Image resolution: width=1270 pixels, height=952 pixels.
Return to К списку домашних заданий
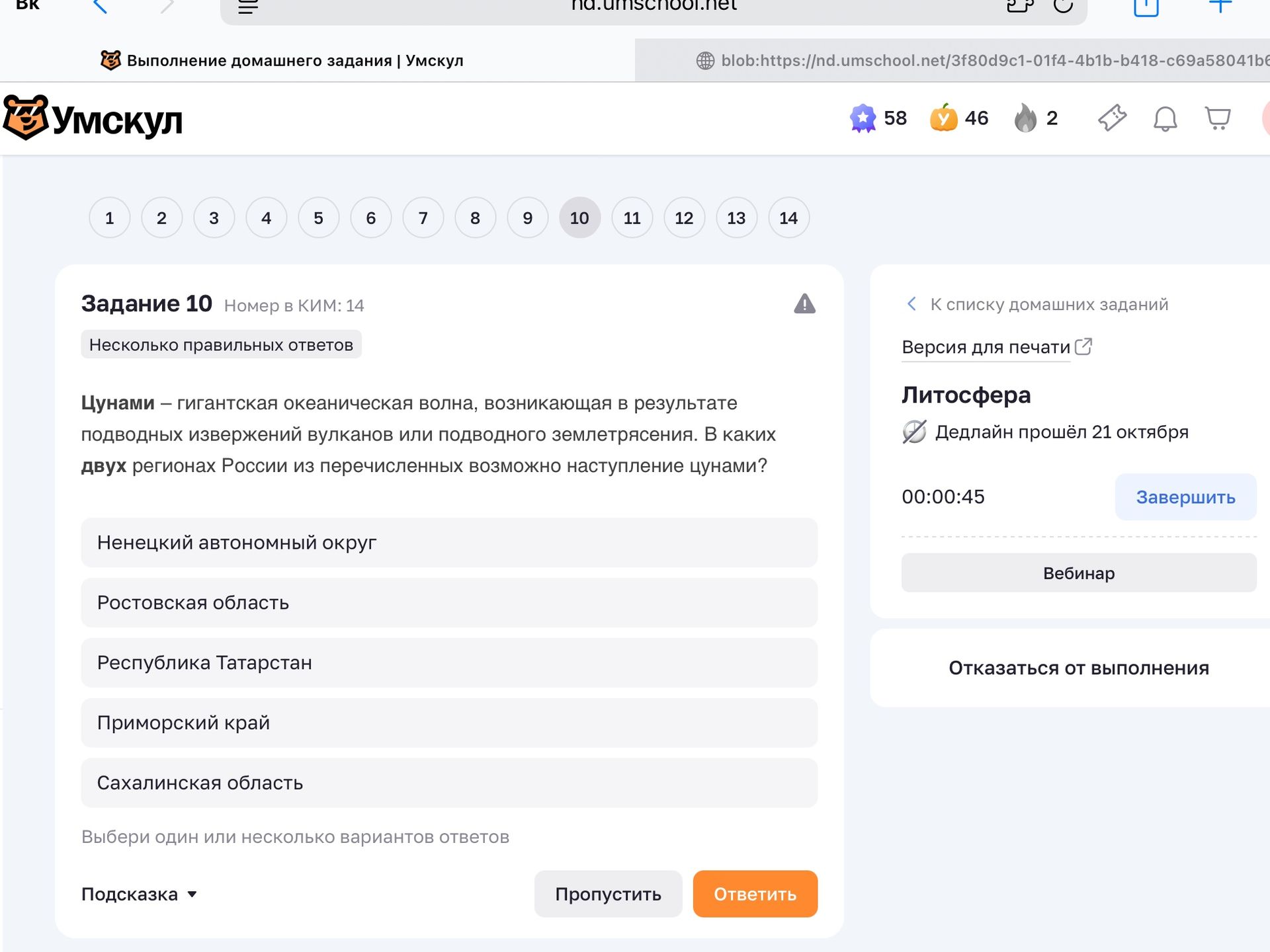pos(1037,304)
